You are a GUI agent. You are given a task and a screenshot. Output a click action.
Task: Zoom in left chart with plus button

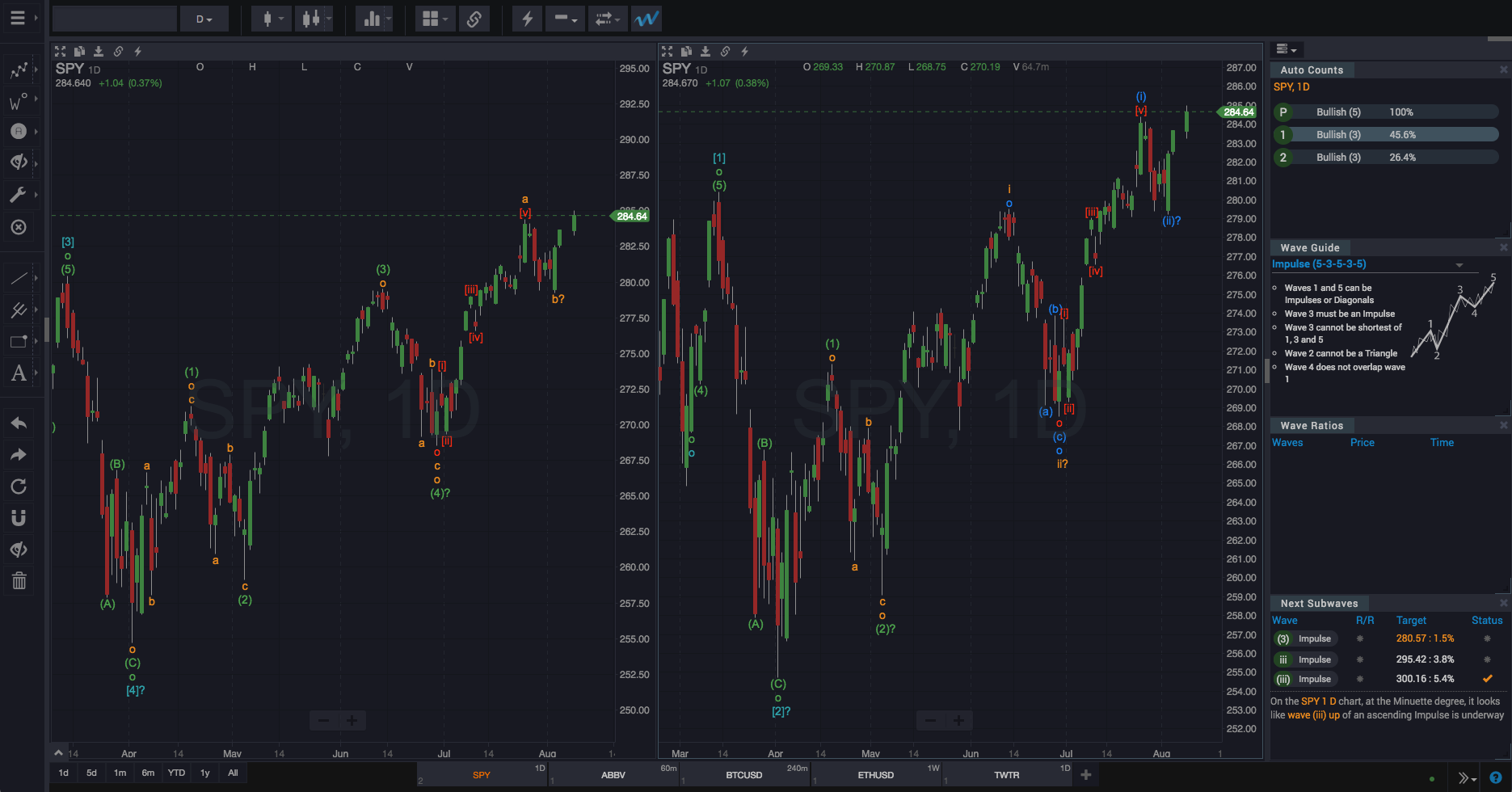point(352,720)
